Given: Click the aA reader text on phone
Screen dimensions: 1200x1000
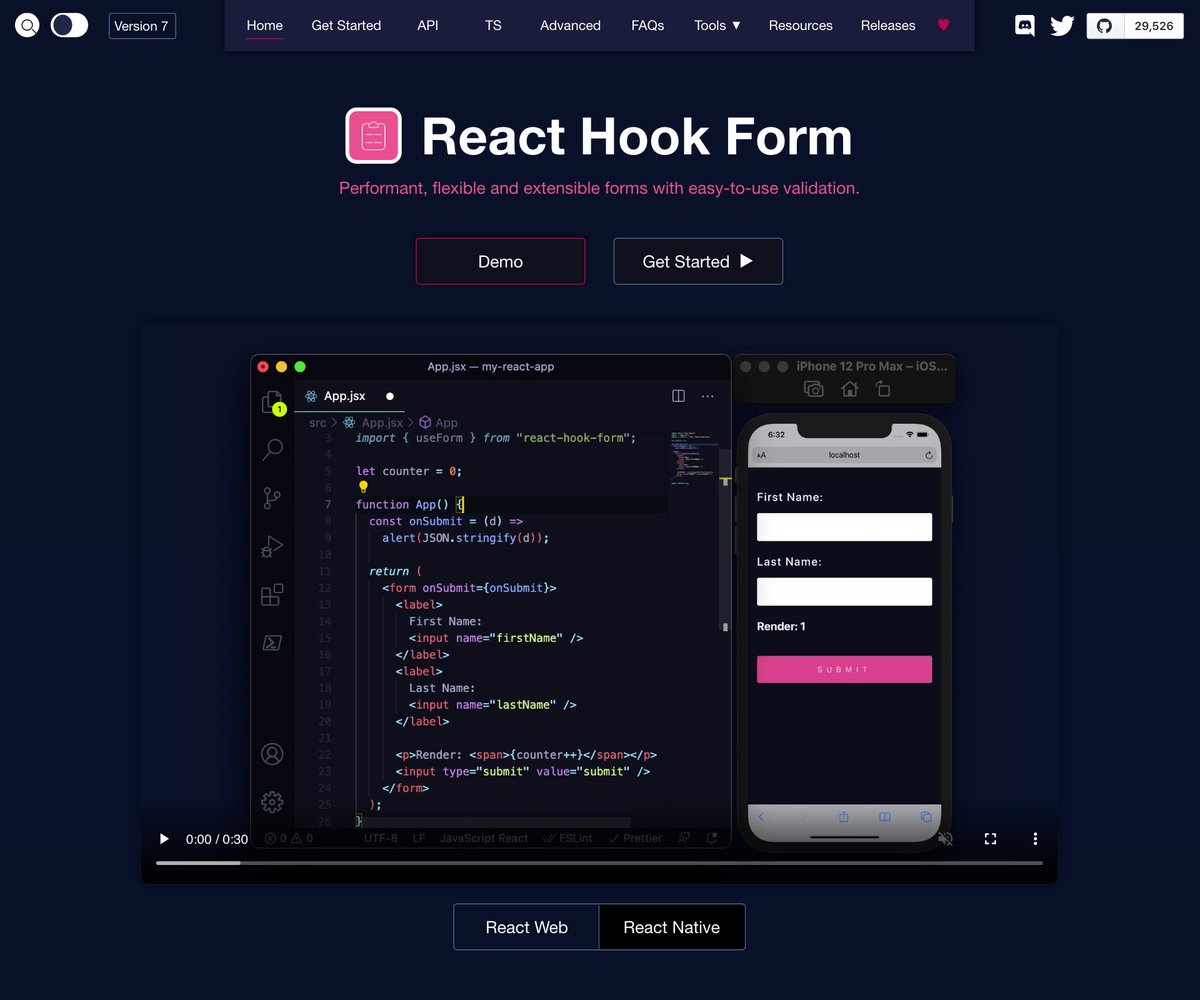Looking at the screenshot, I should [x=762, y=455].
